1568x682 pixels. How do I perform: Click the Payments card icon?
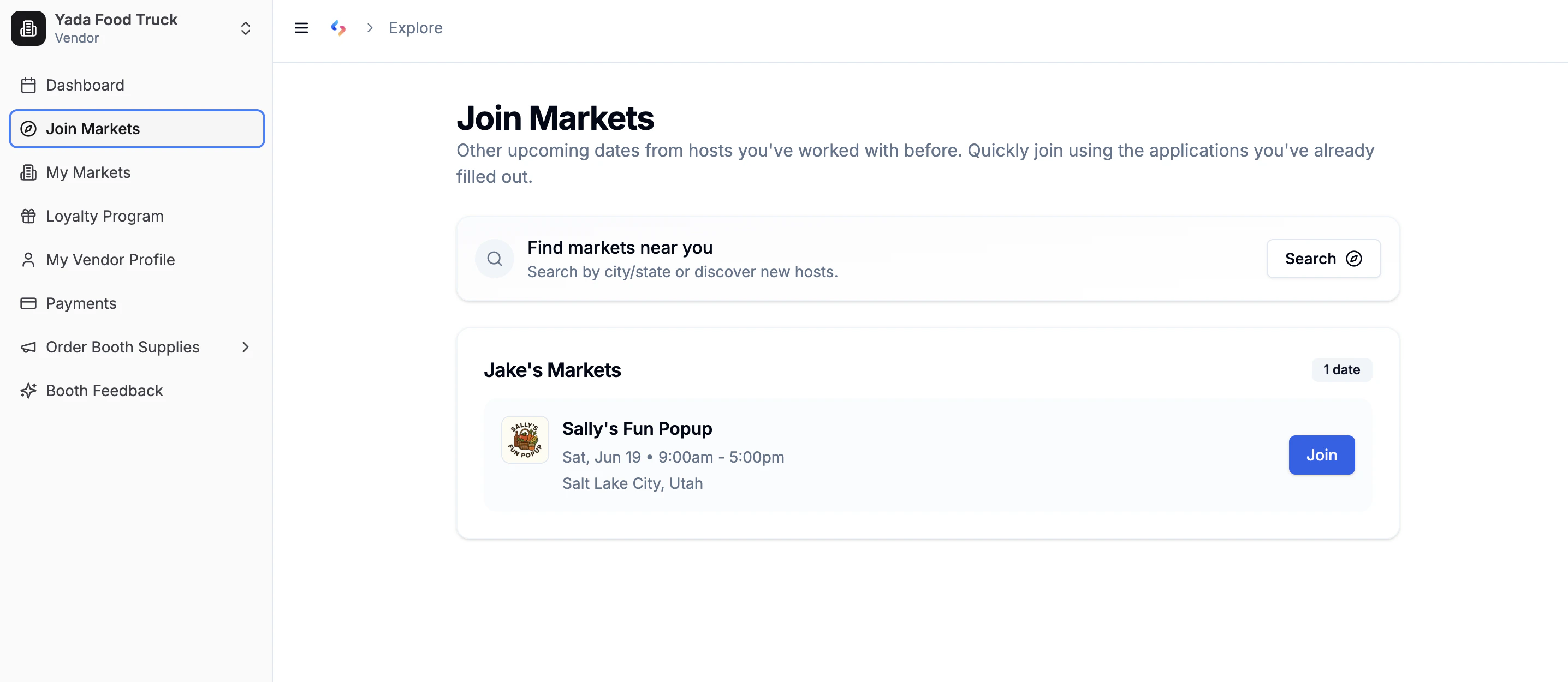[x=28, y=303]
